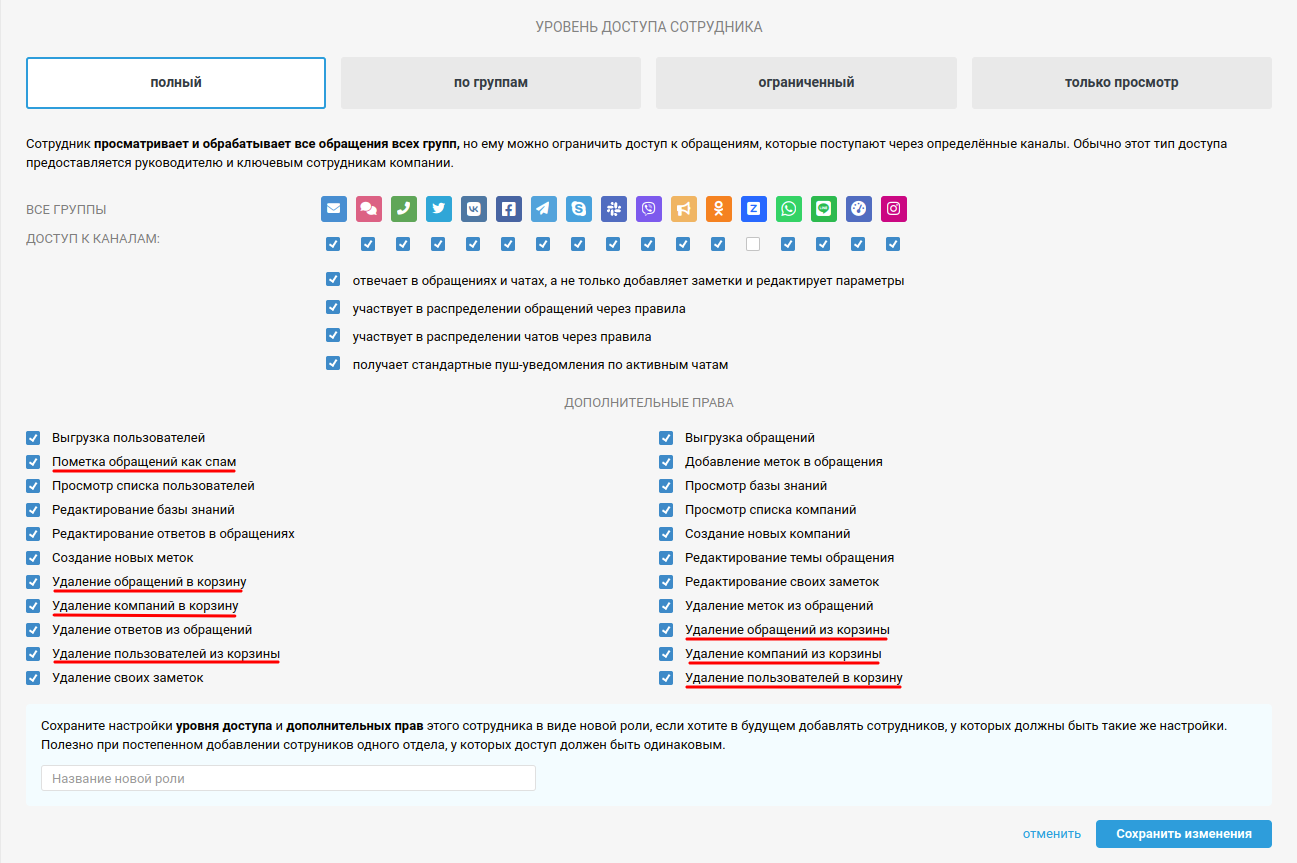Click the gauge dashboard channel icon
Viewport: 1297px width, 863px height.
pos(859,209)
